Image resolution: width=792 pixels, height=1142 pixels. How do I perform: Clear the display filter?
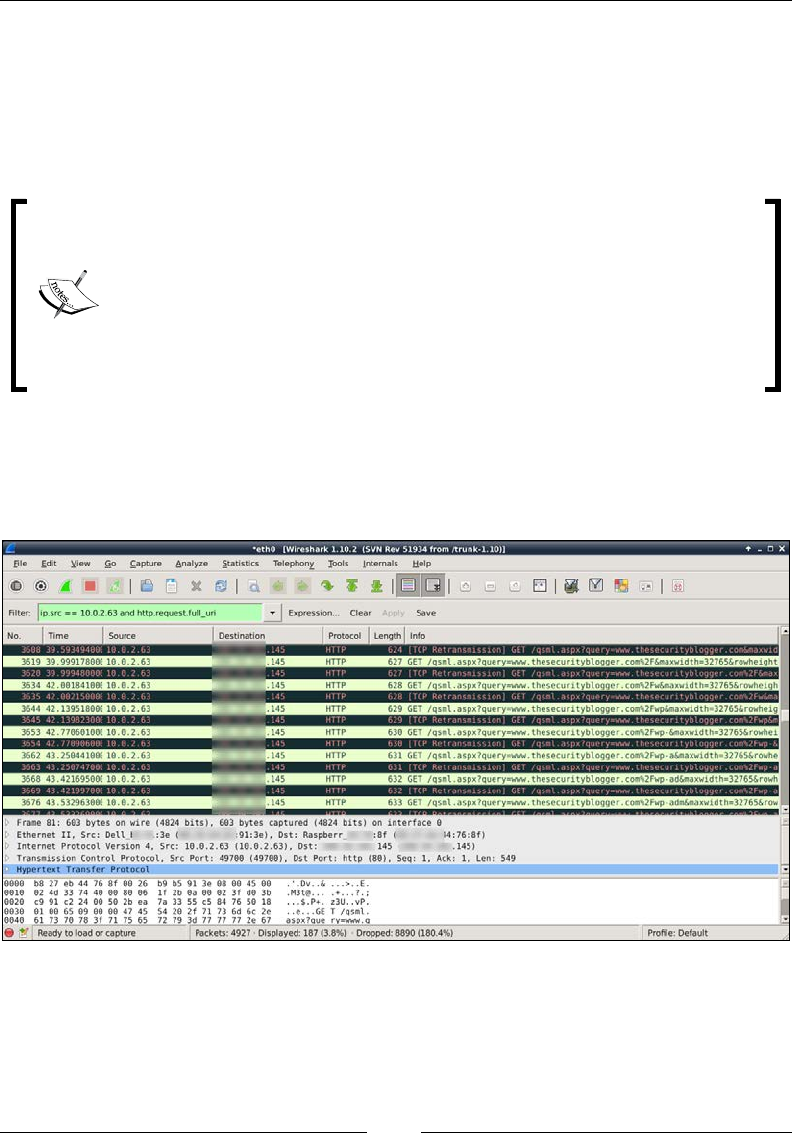click(x=361, y=613)
